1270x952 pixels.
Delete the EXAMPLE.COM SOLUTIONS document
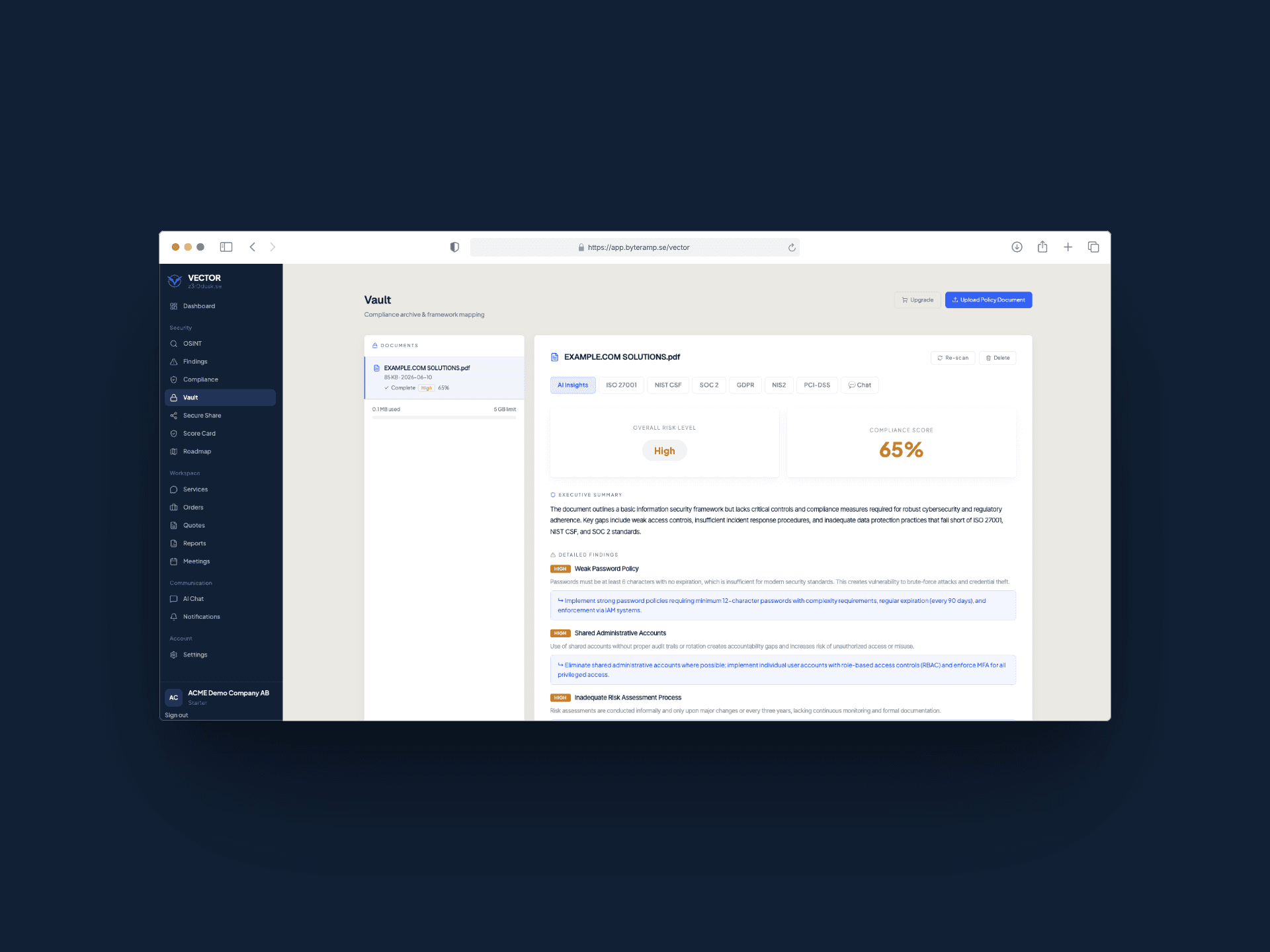997,358
